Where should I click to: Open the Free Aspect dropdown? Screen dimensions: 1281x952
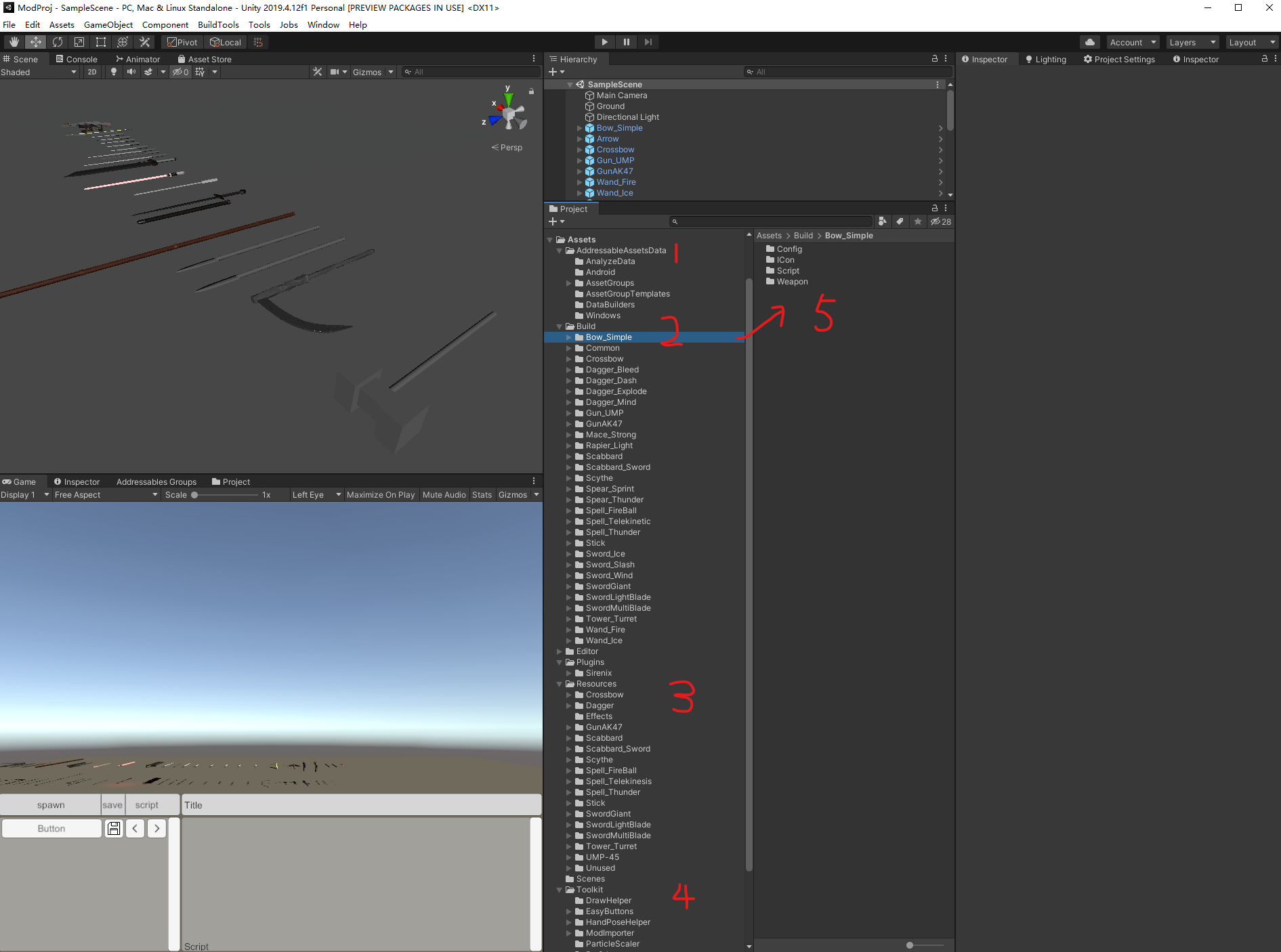tap(106, 494)
